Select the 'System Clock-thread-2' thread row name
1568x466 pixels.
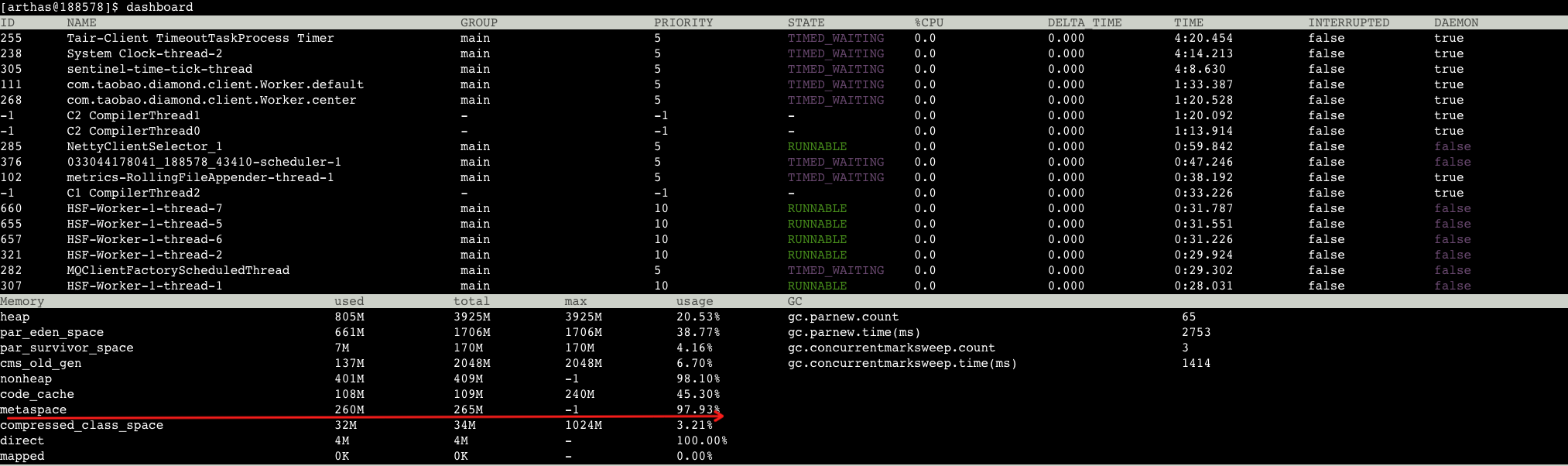pos(145,53)
